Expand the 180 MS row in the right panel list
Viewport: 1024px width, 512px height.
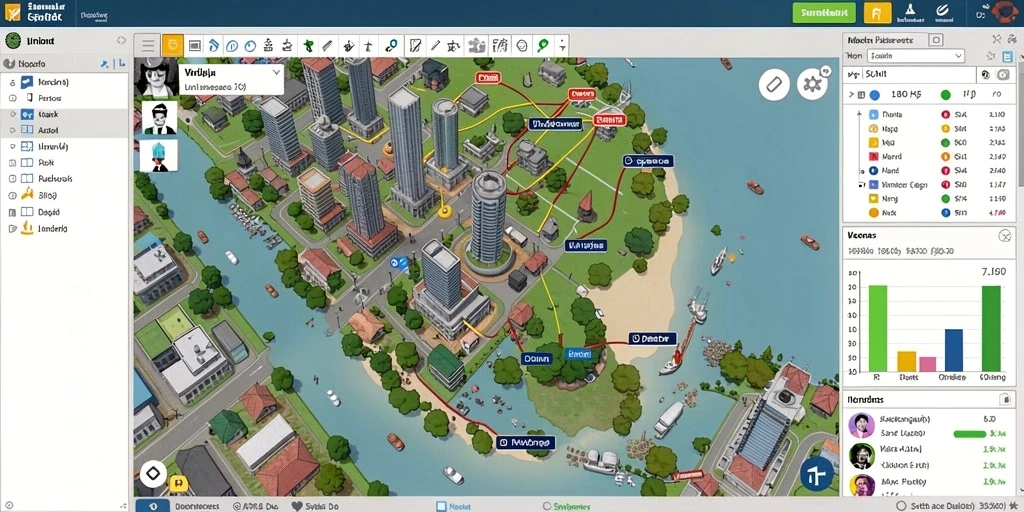click(851, 95)
